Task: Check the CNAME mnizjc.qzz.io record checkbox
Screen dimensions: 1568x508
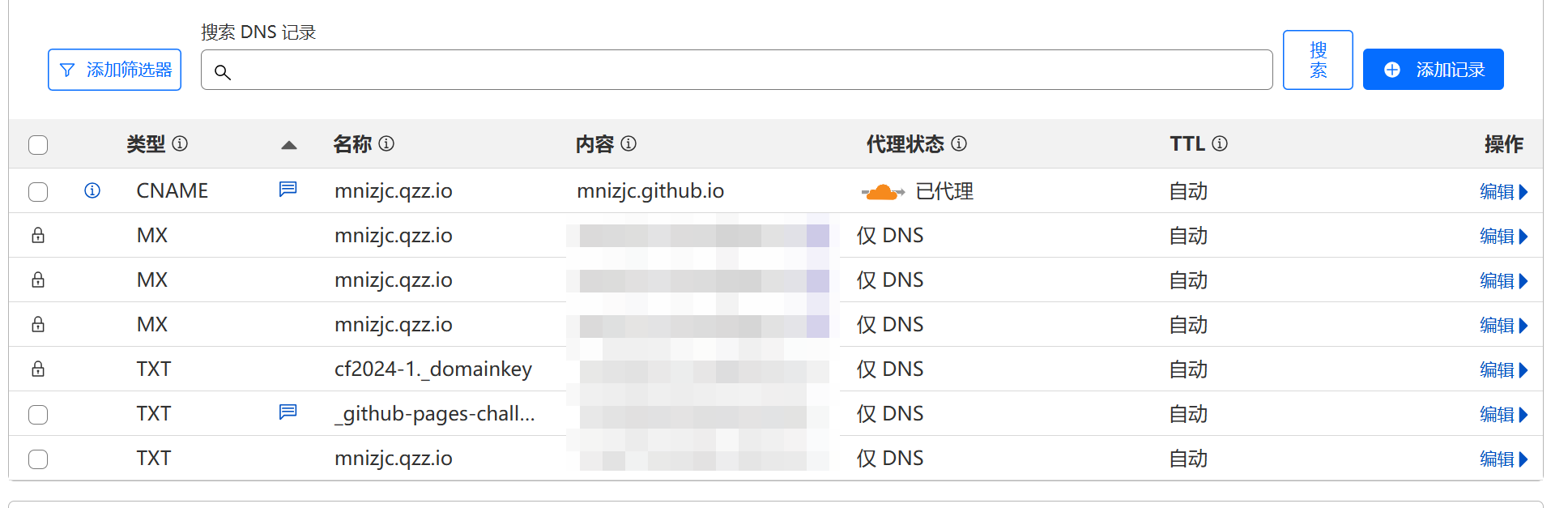Action: [x=38, y=192]
